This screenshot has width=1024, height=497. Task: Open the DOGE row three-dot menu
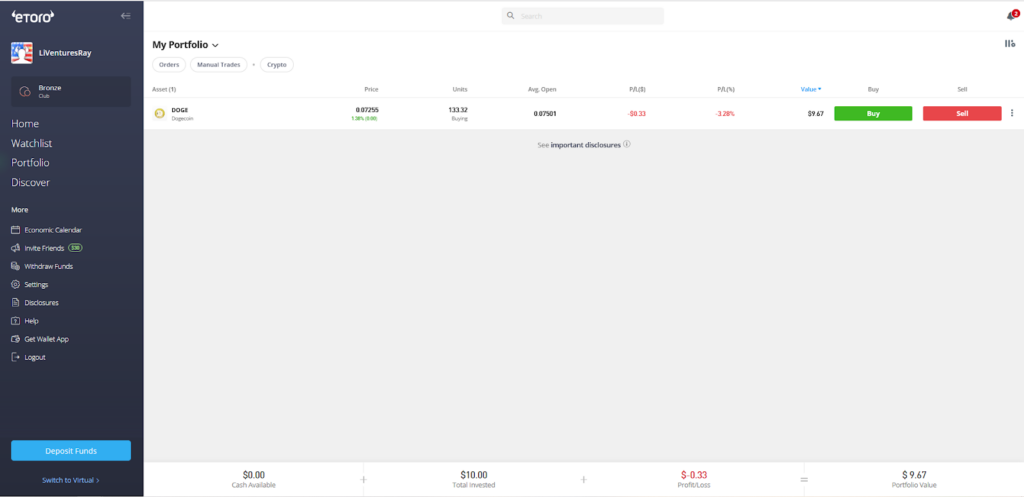tap(1012, 113)
